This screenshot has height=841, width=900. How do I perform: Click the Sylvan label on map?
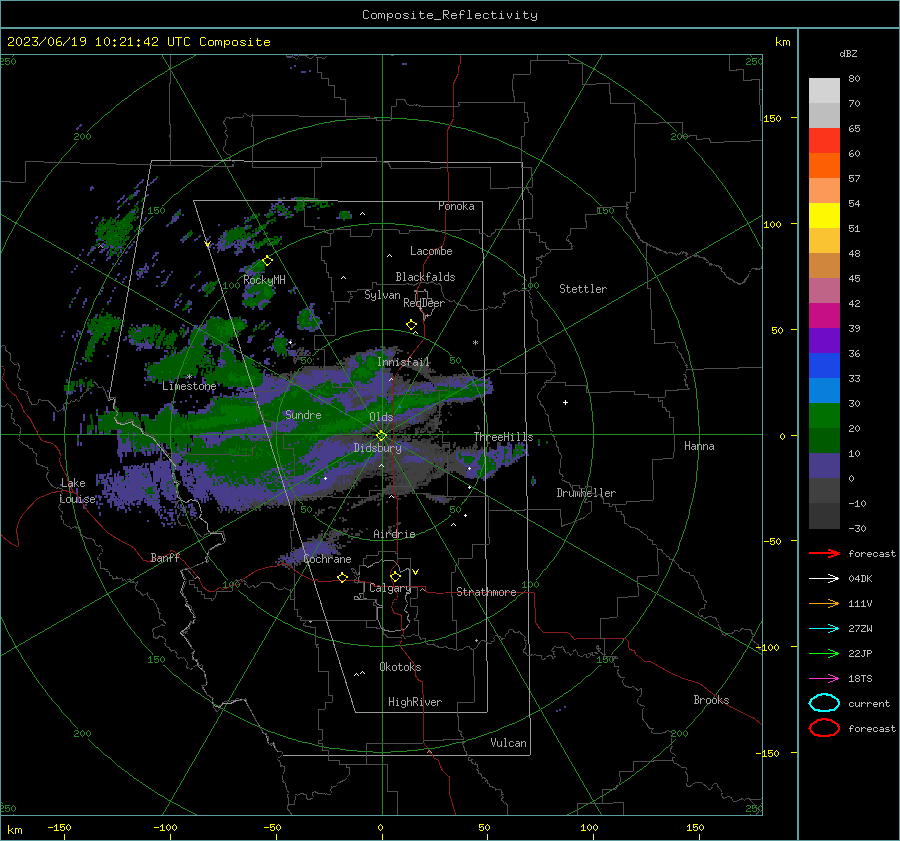(382, 295)
